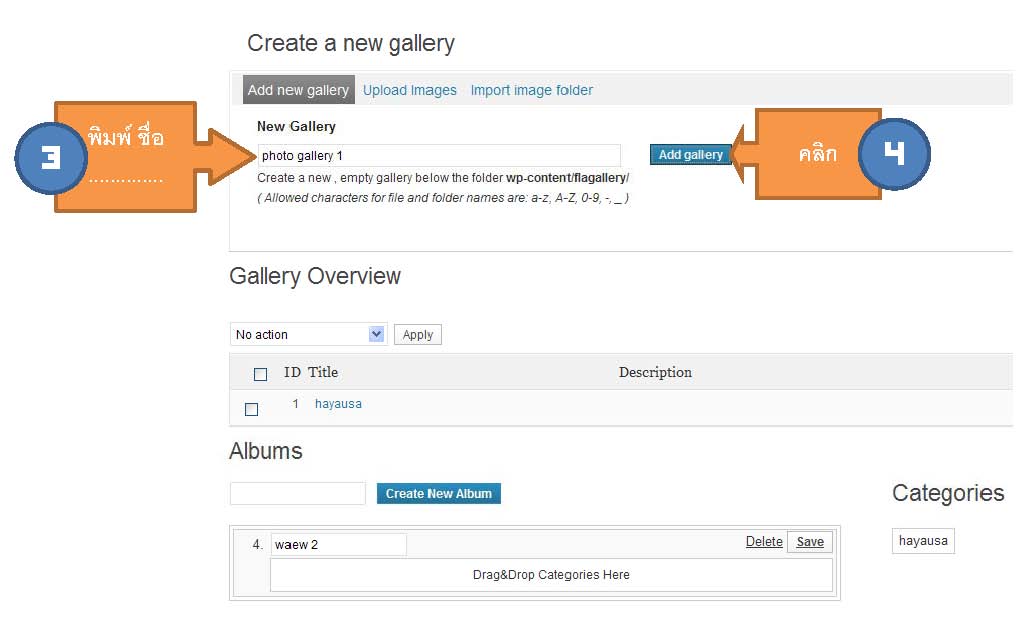Viewport: 1035px width, 637px height.
Task: Click the Create New Album button
Action: coord(438,494)
